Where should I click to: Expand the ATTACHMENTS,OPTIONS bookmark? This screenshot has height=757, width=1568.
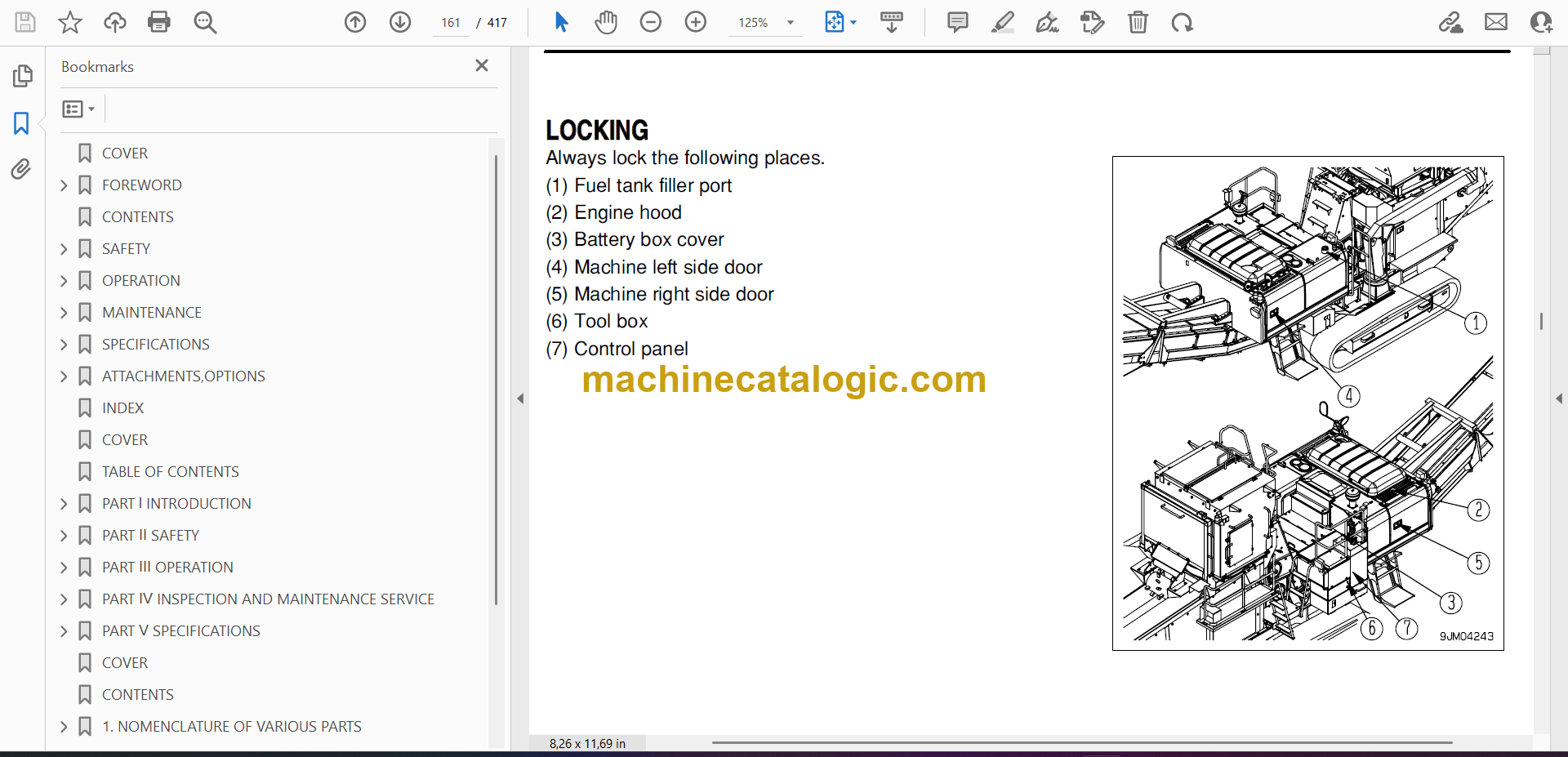point(65,376)
